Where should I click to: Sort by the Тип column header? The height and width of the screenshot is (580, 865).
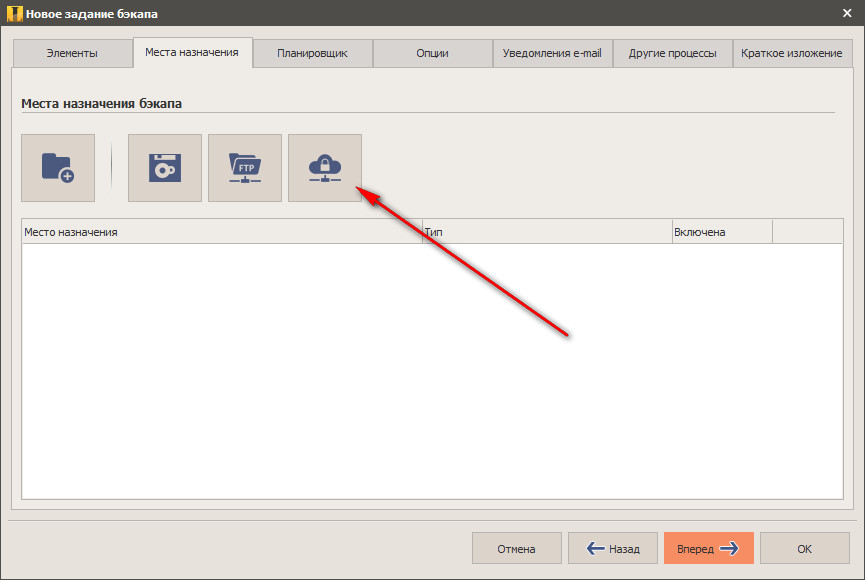547,232
